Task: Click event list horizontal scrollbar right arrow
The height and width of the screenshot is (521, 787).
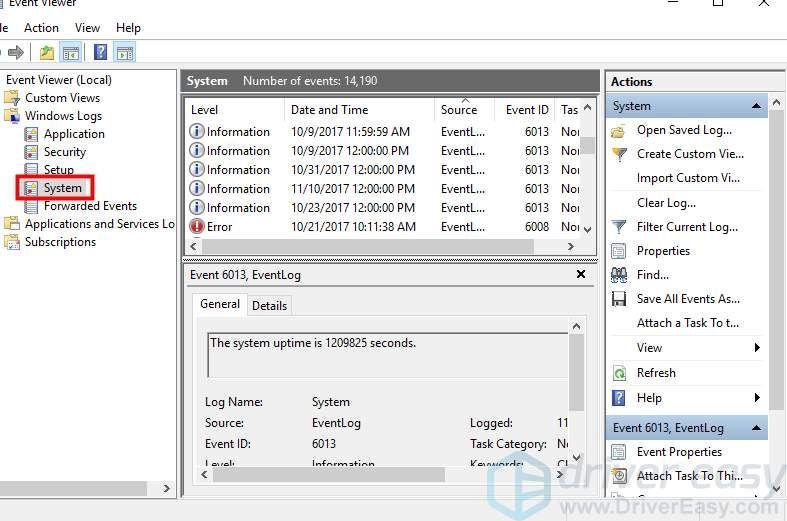Action: (571, 246)
